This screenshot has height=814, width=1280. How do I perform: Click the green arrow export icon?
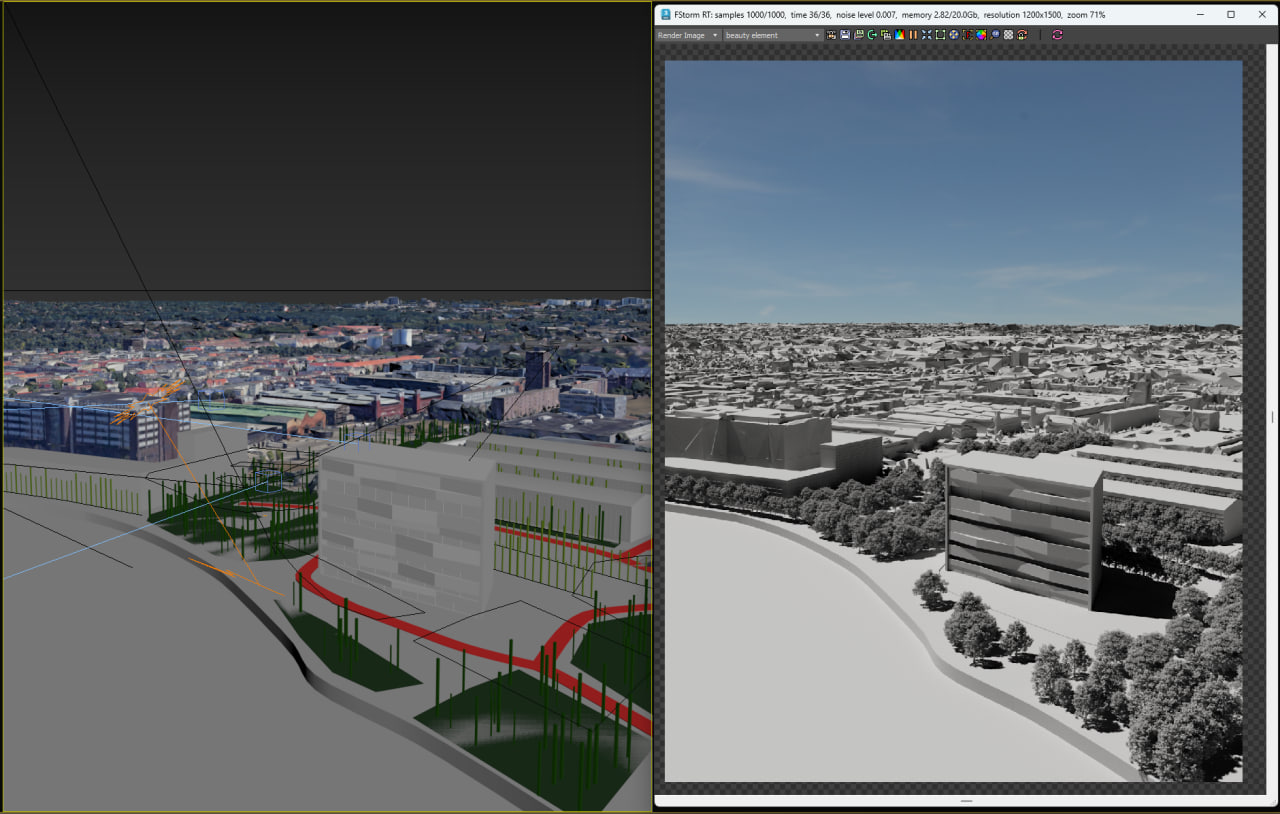[x=872, y=35]
